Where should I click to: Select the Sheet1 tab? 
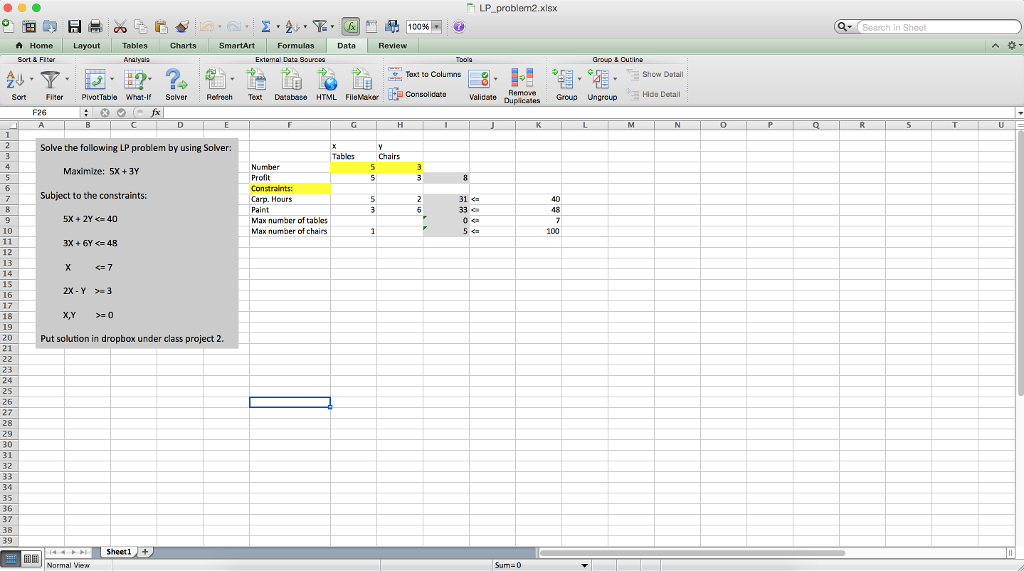click(118, 552)
